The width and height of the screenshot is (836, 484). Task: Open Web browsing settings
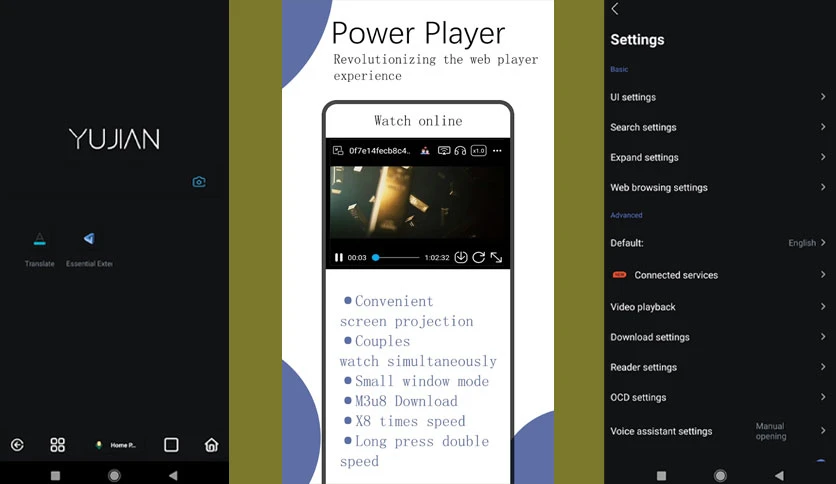pos(718,188)
